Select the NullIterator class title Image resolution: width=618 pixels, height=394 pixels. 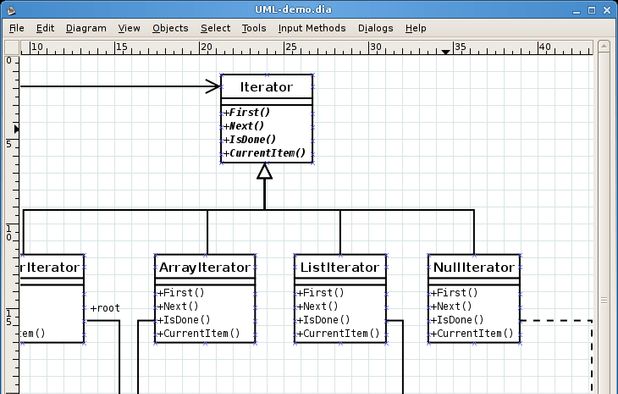(474, 268)
